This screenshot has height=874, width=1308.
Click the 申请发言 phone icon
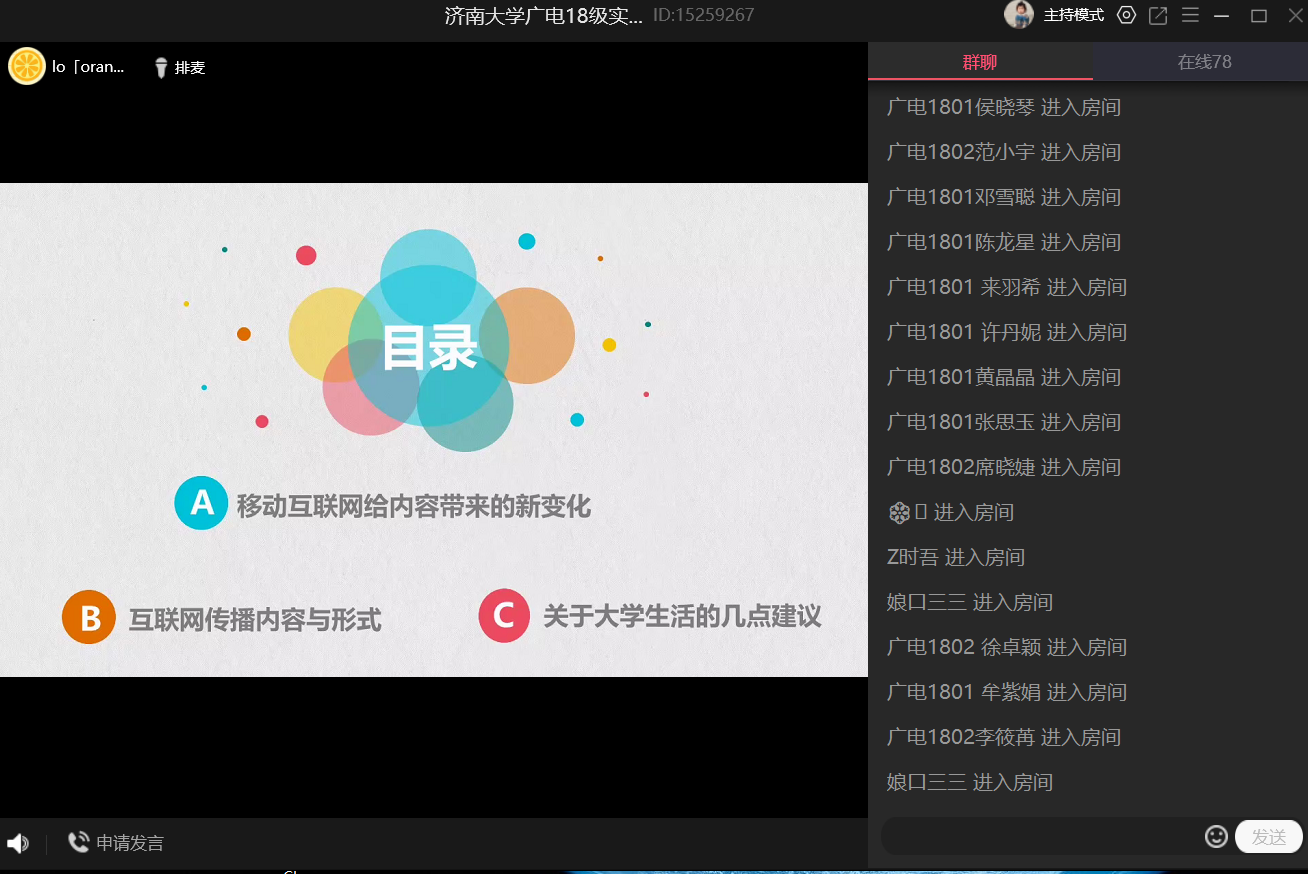(x=78, y=842)
